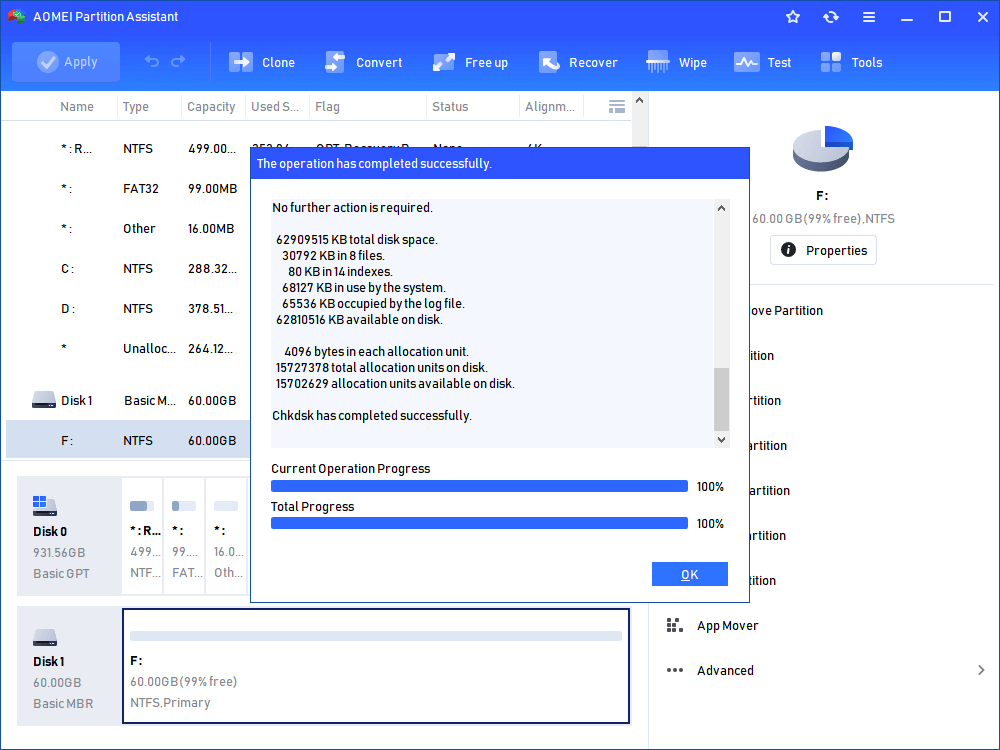Open the Clone tool

pos(262,62)
